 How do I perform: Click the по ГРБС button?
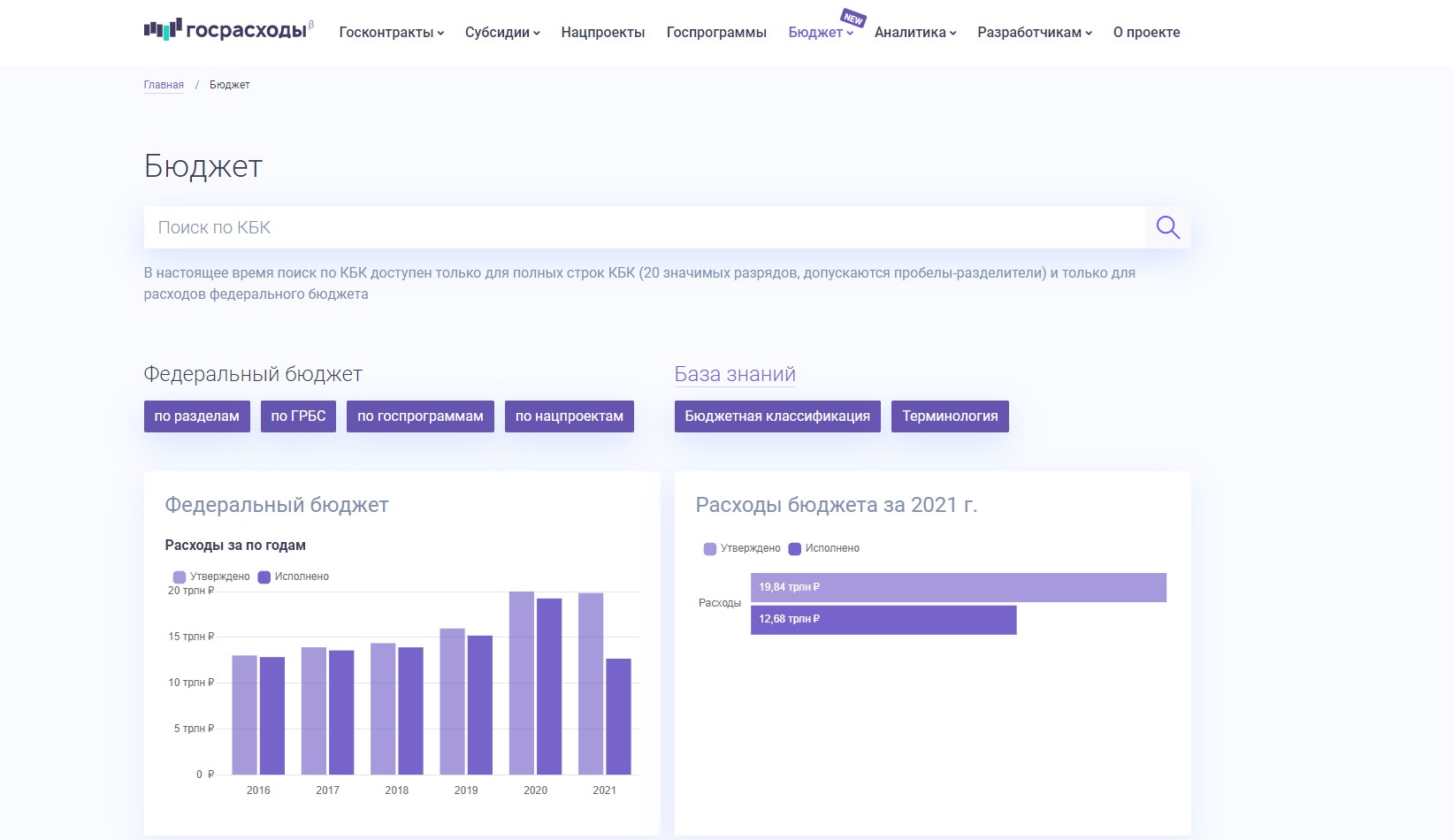click(298, 416)
